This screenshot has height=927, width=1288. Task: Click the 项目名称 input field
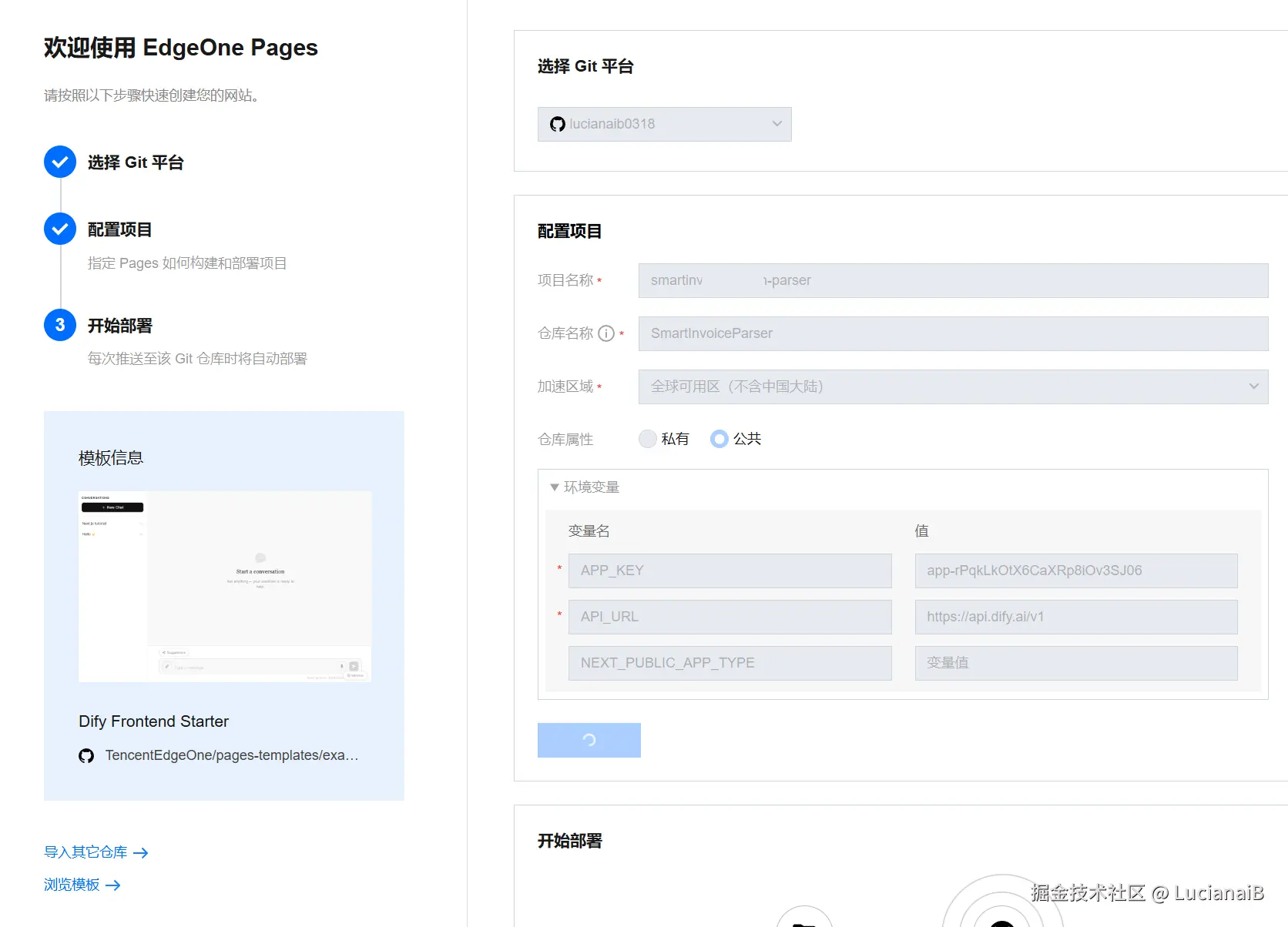coord(953,280)
